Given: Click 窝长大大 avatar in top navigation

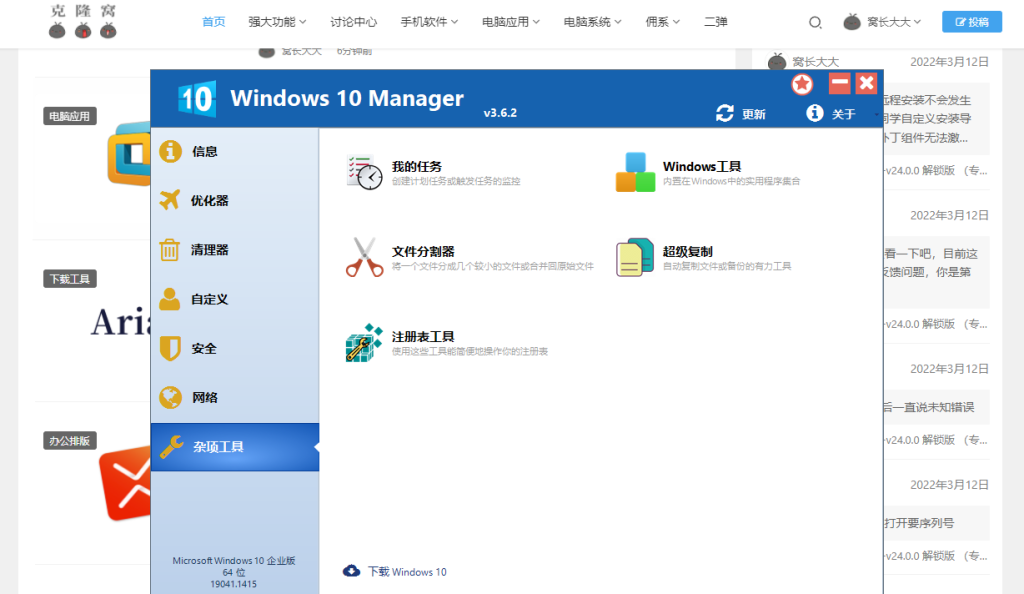Looking at the screenshot, I should click(x=852, y=22).
